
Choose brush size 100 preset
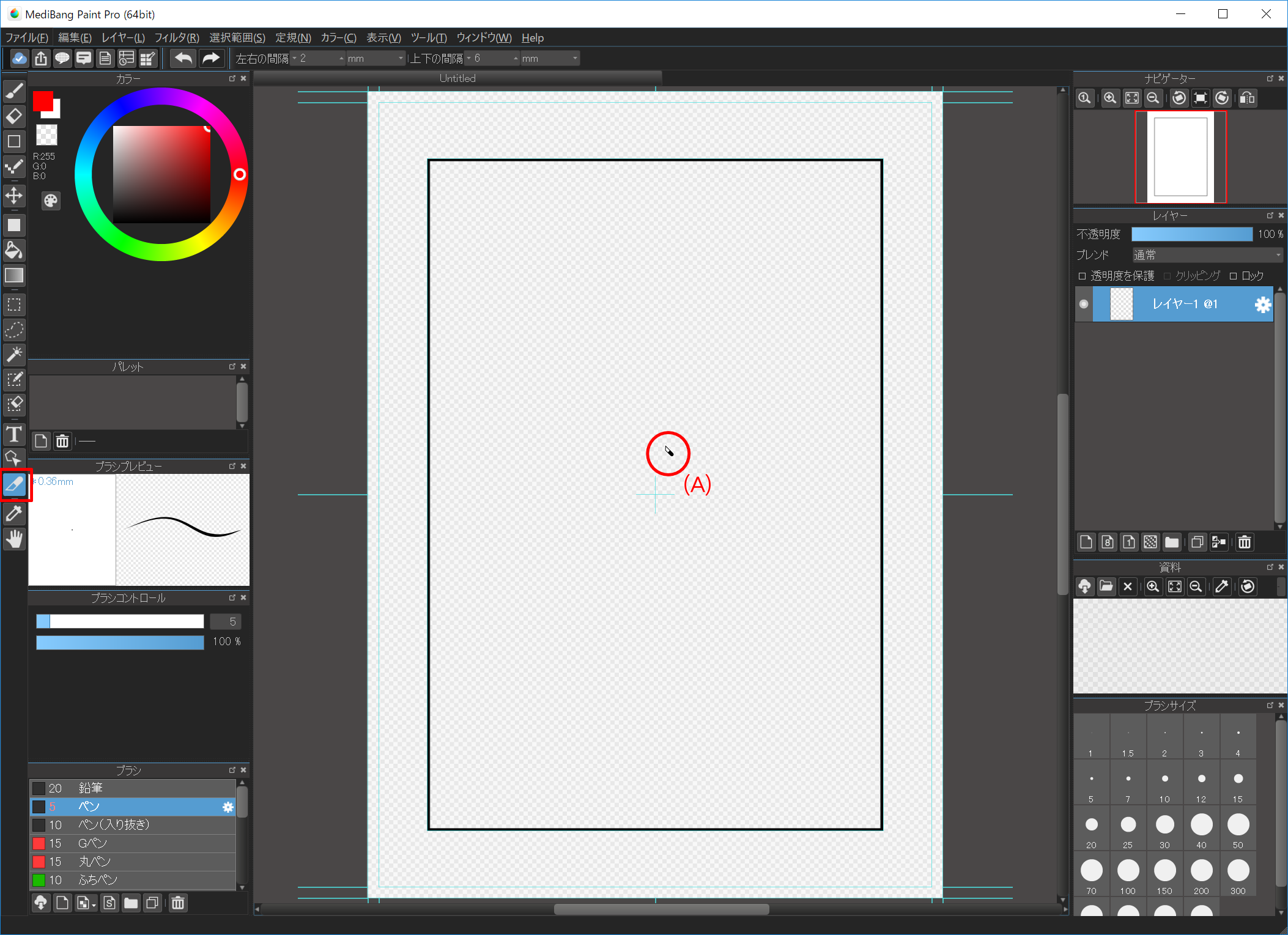point(1128,875)
